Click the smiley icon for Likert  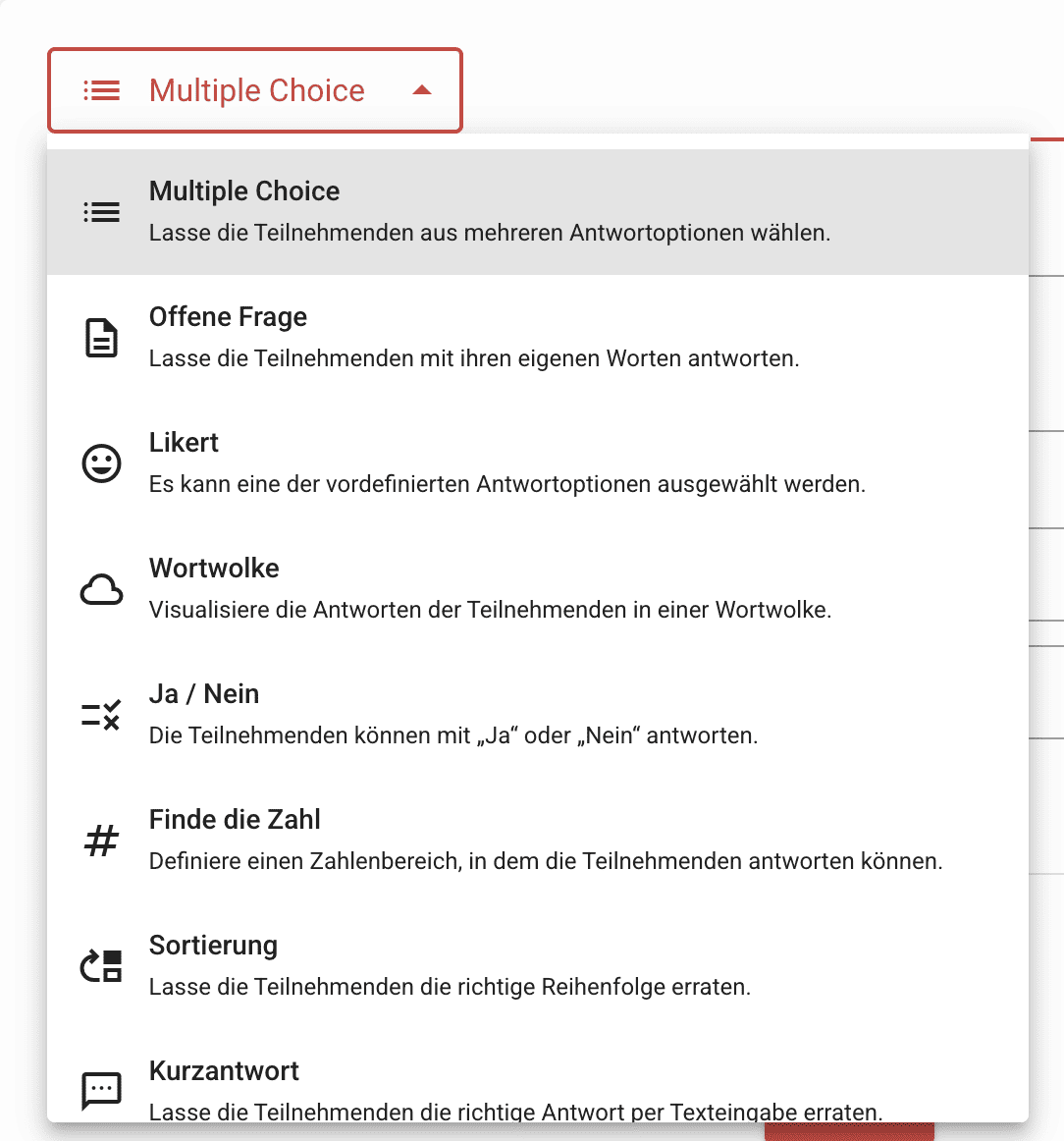point(101,463)
